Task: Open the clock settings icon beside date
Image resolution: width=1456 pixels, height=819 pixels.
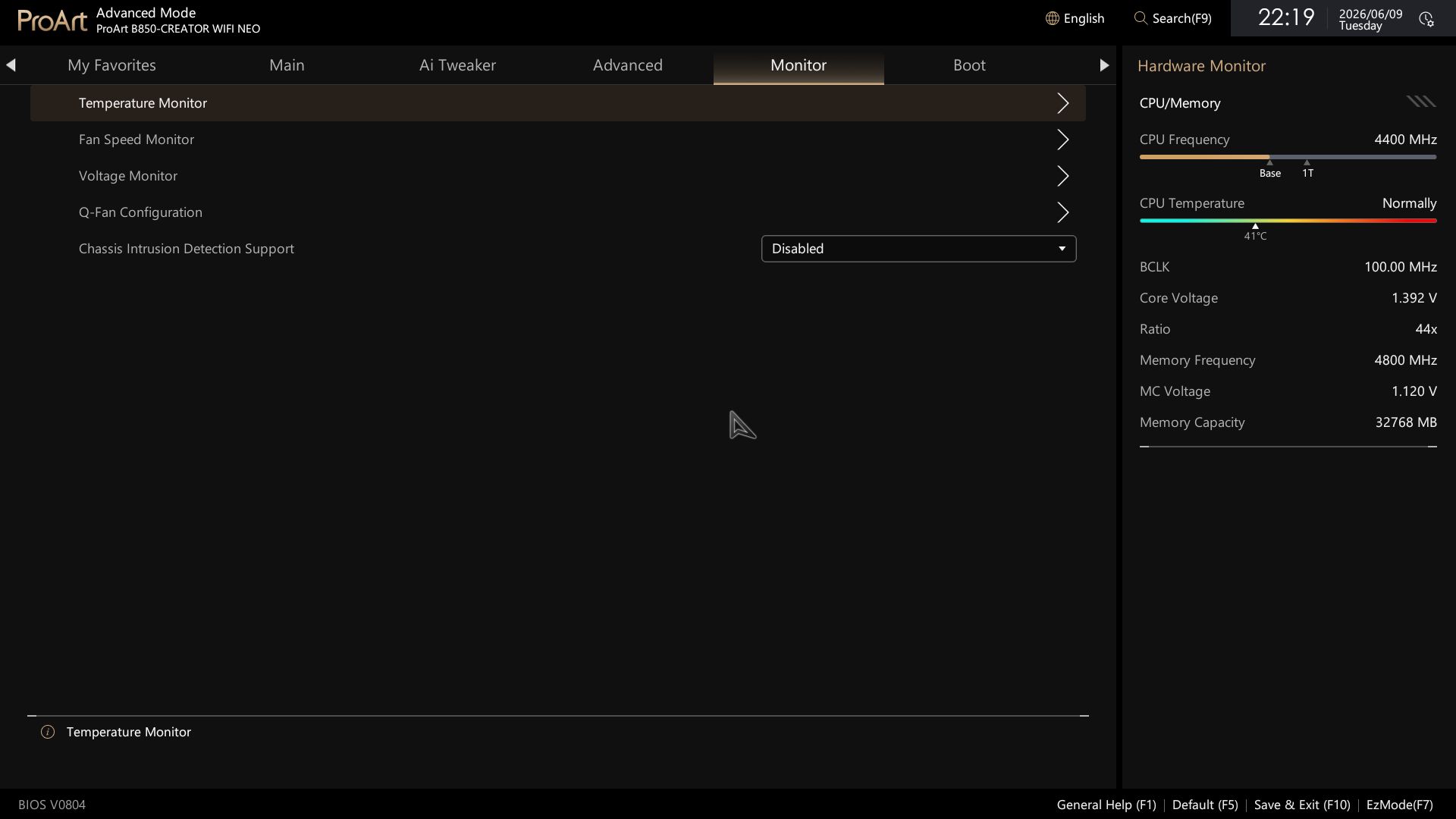Action: point(1426,19)
